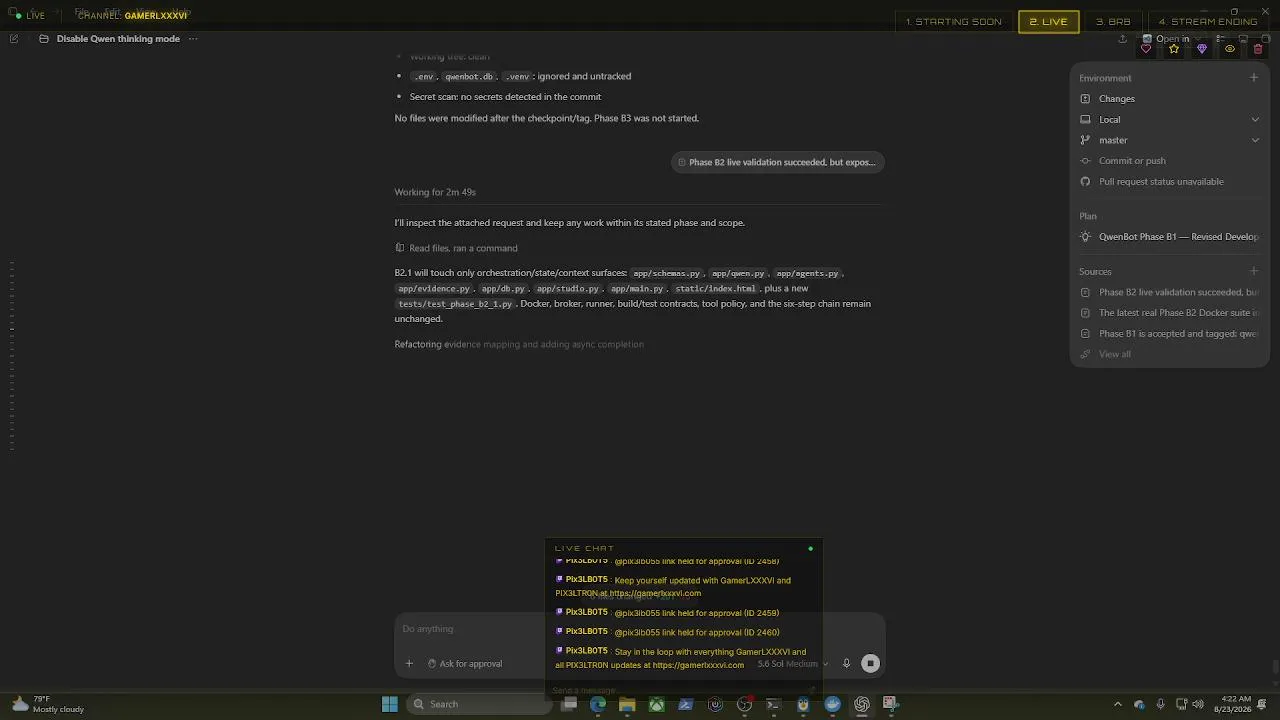
Task: Open the Task View taskbar icon
Action: click(569, 704)
